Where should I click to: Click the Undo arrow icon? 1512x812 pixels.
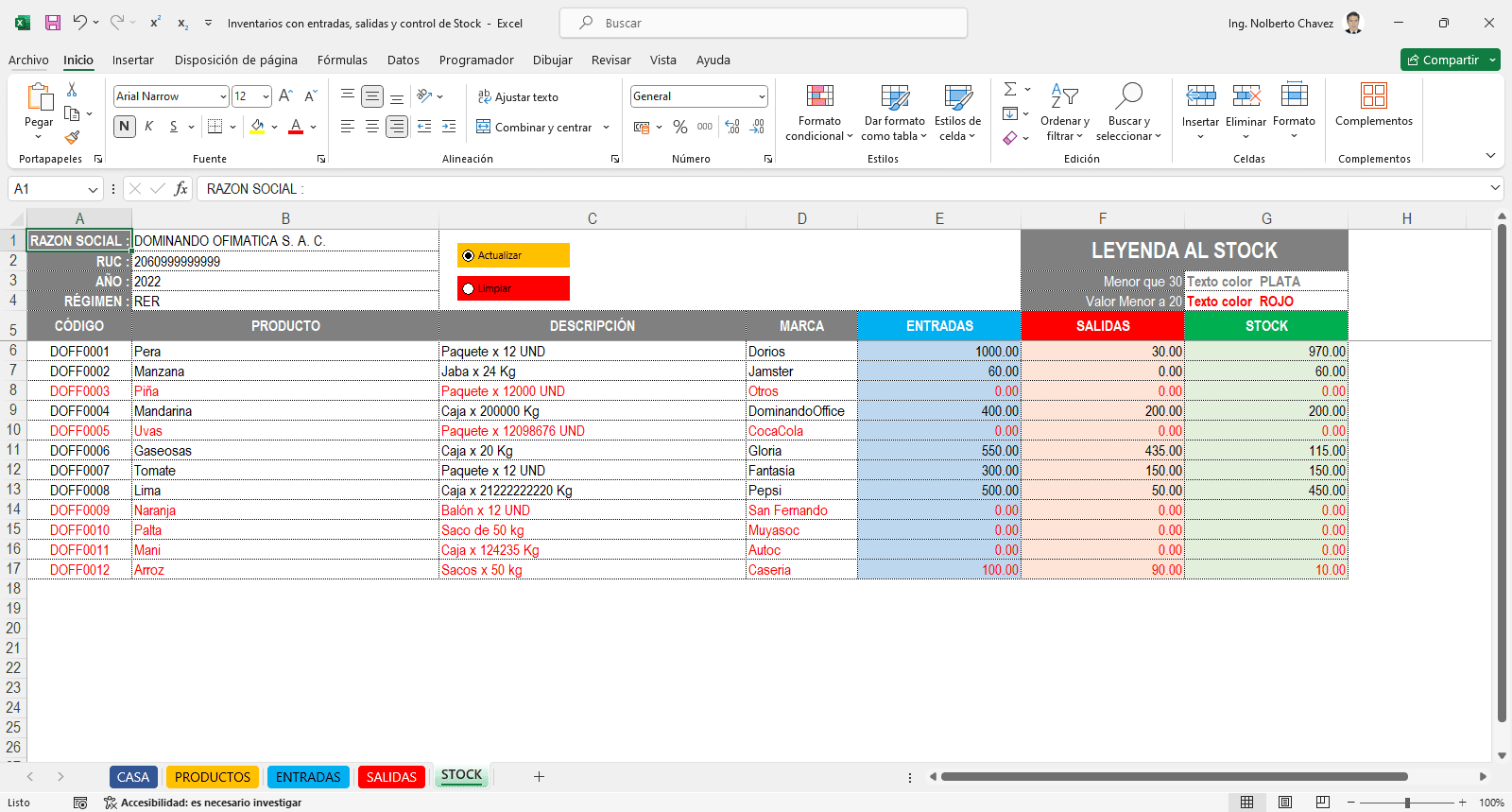pyautogui.click(x=80, y=23)
